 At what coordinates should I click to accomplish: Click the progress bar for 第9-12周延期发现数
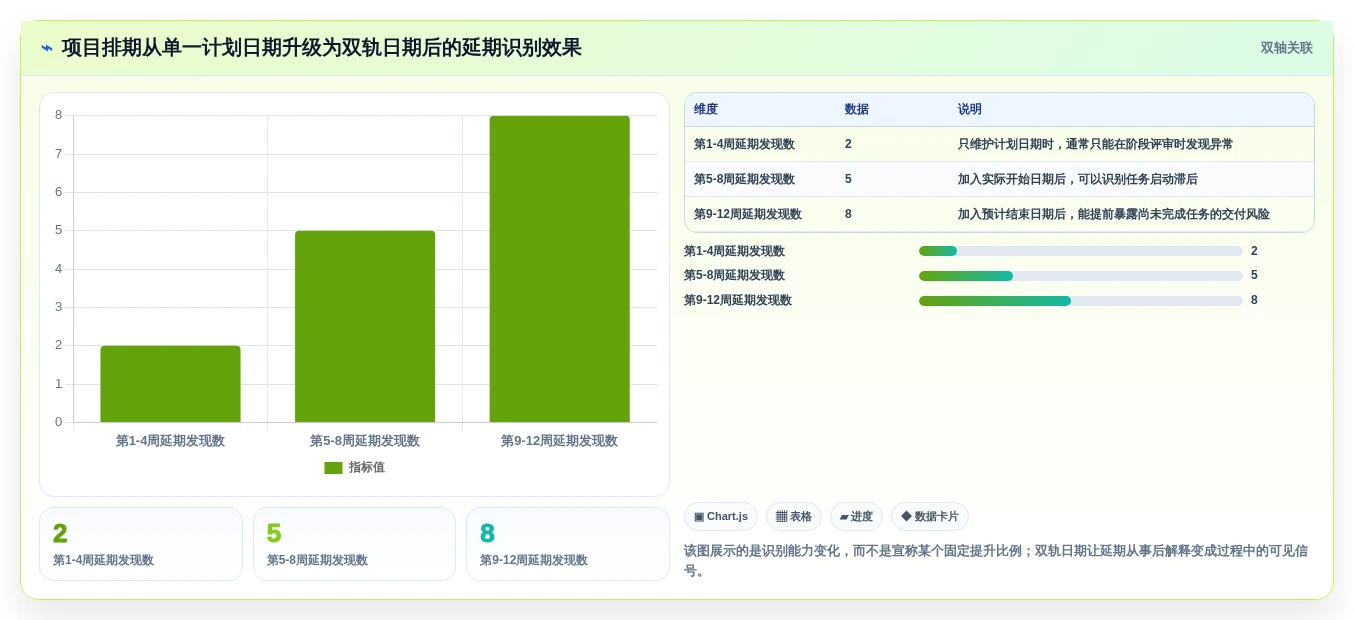[1081, 301]
